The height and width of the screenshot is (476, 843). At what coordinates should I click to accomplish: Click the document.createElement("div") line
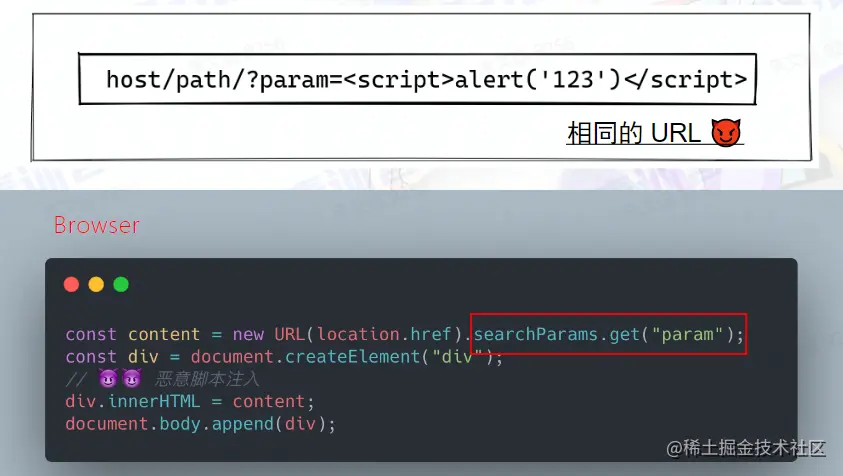point(284,357)
